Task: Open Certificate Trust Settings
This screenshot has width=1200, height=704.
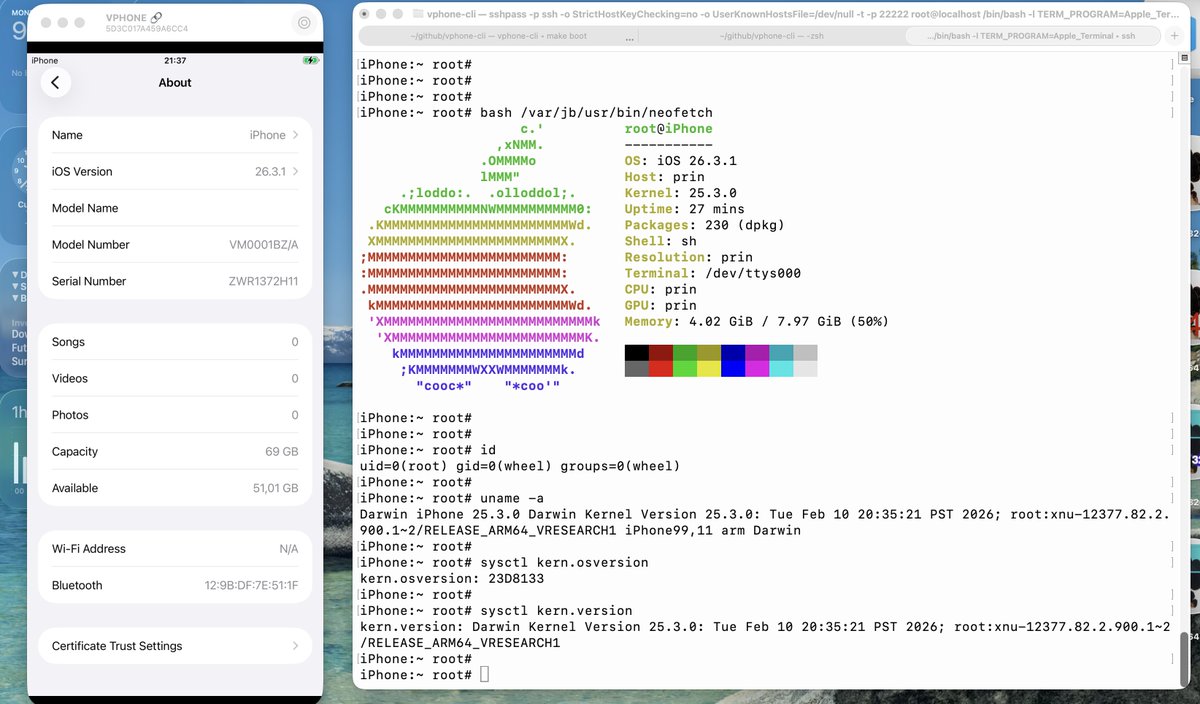Action: (175, 646)
